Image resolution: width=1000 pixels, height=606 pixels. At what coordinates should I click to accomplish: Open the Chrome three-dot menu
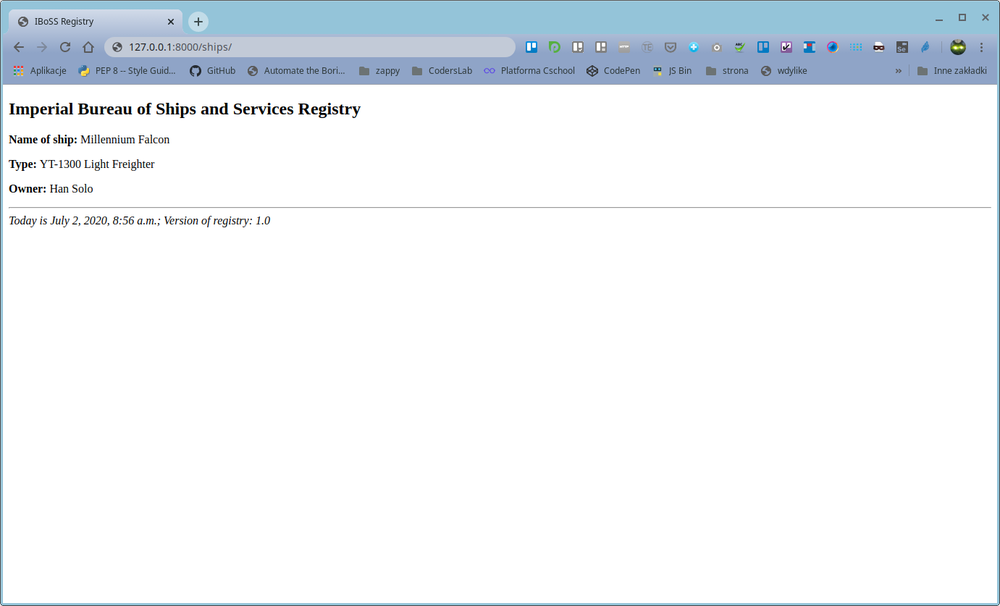(982, 47)
